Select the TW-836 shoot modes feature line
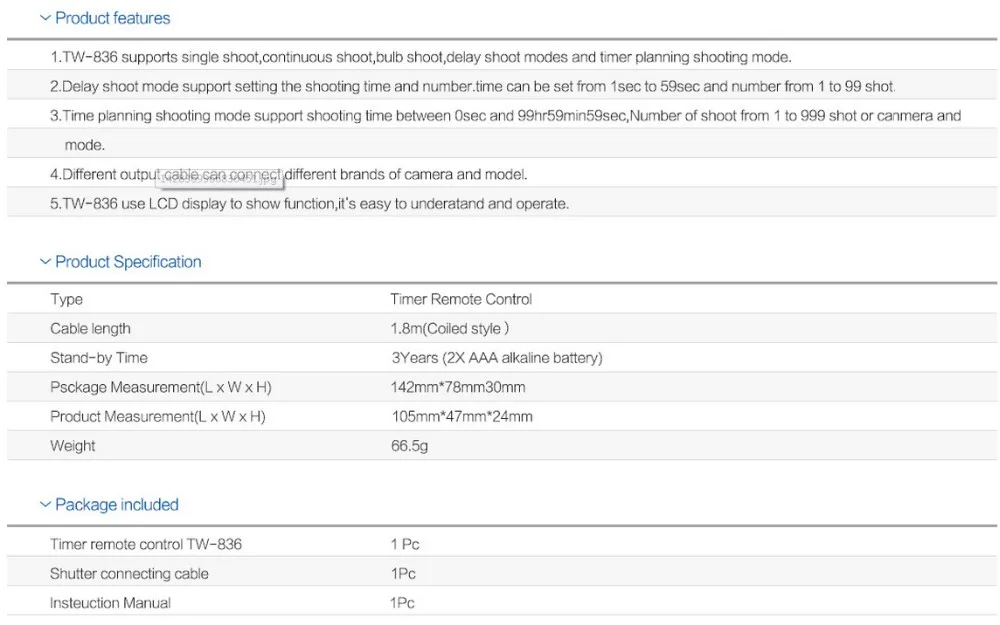 point(421,57)
